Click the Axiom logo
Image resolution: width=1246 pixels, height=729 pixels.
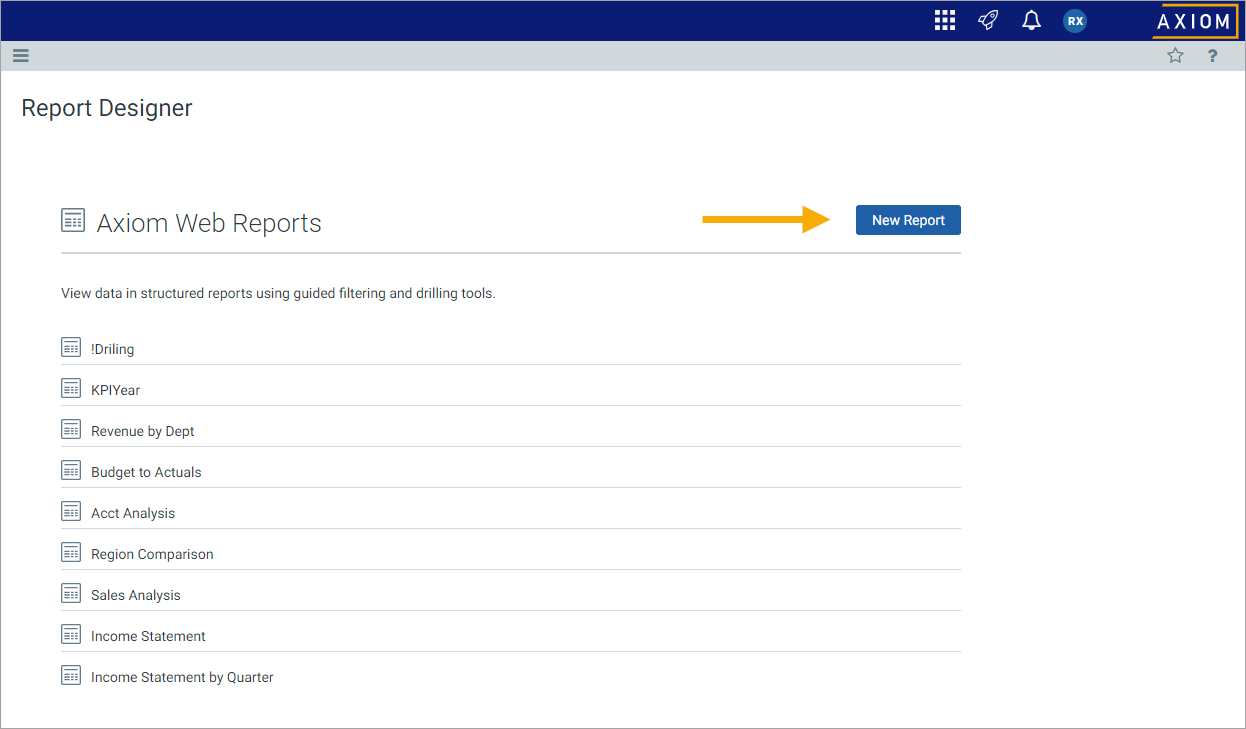coord(1194,21)
